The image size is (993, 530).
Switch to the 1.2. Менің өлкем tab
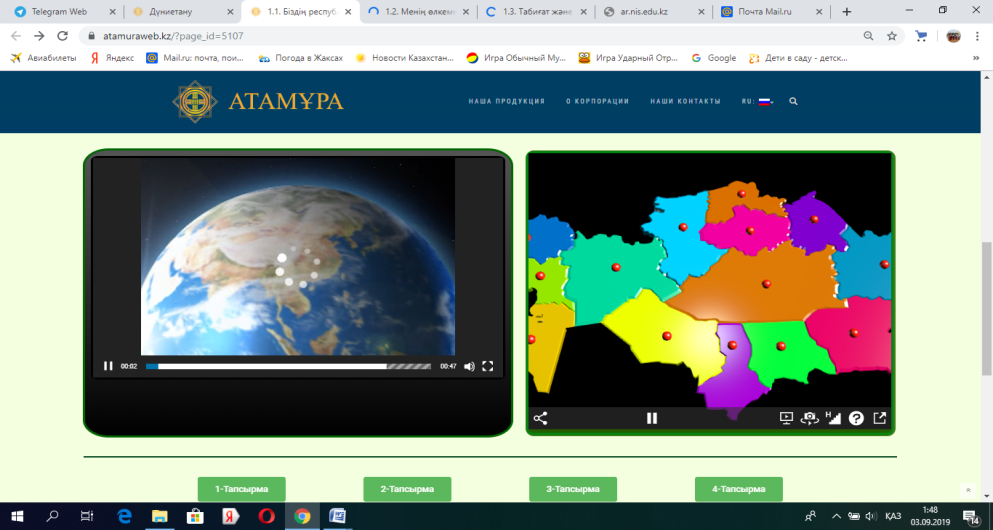(x=419, y=11)
